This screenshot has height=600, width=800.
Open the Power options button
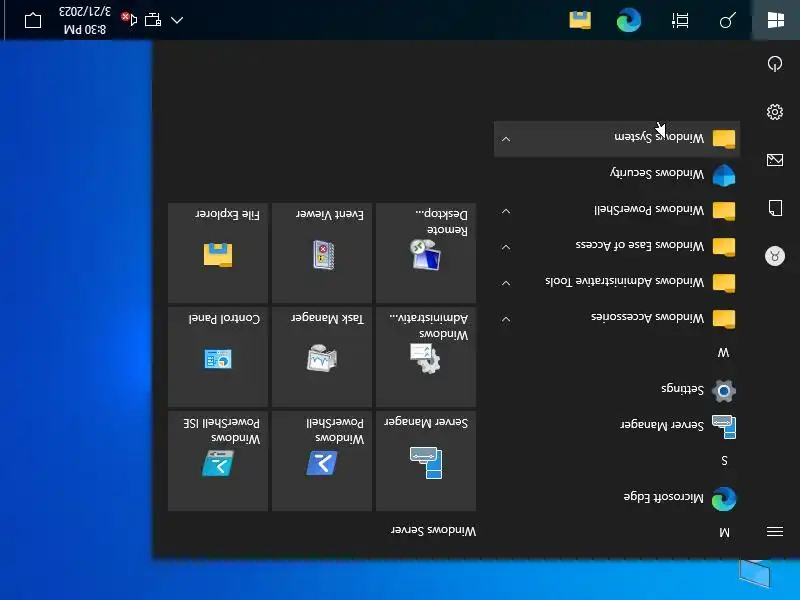(775, 64)
